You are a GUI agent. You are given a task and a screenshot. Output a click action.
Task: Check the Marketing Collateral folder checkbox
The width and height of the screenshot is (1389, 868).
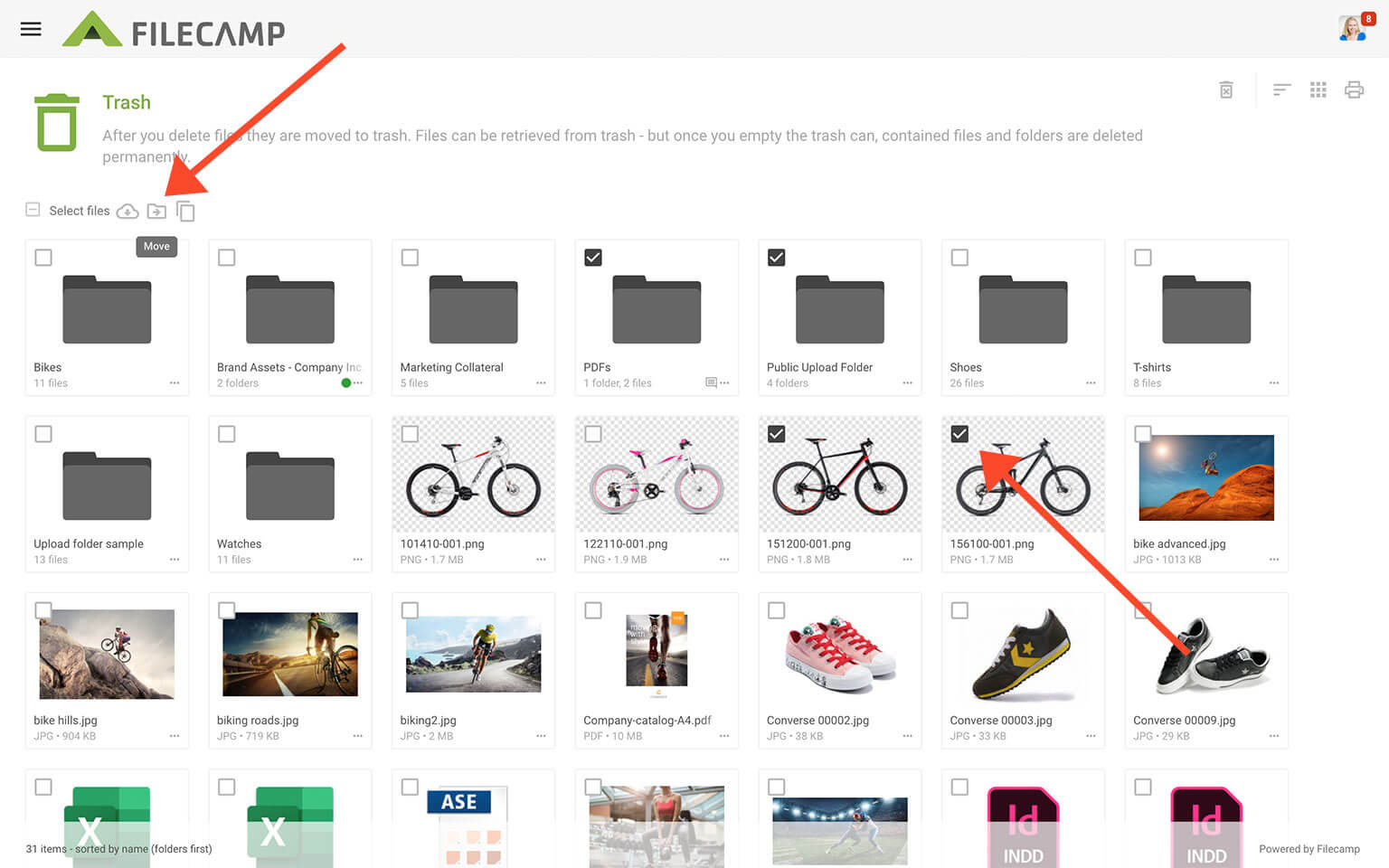[x=410, y=258]
